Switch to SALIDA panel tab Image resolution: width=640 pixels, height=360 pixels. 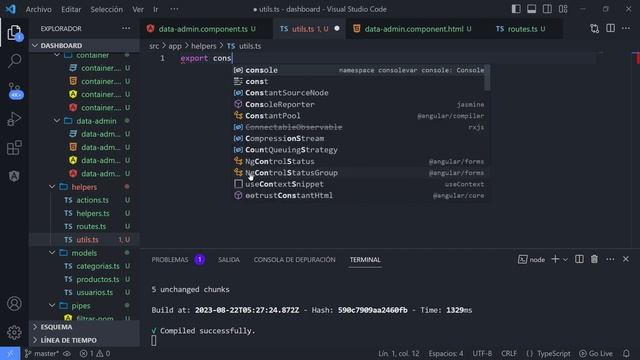point(229,260)
